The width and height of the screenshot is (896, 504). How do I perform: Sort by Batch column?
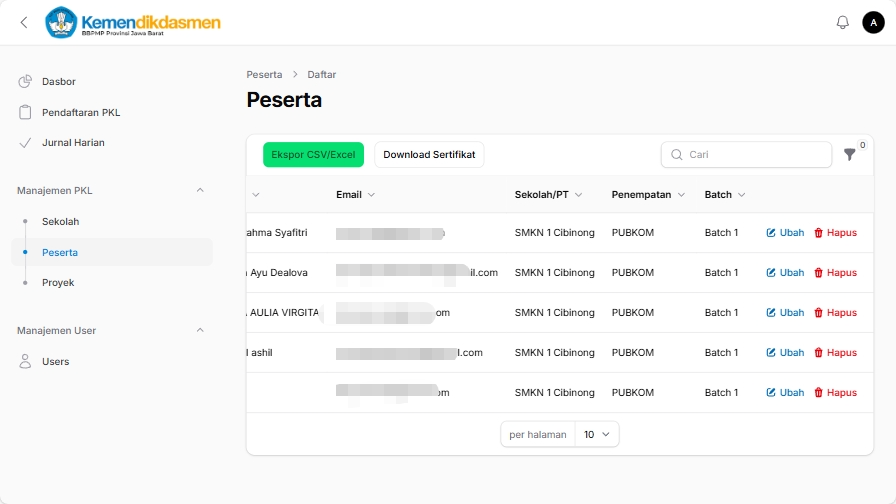click(x=725, y=195)
